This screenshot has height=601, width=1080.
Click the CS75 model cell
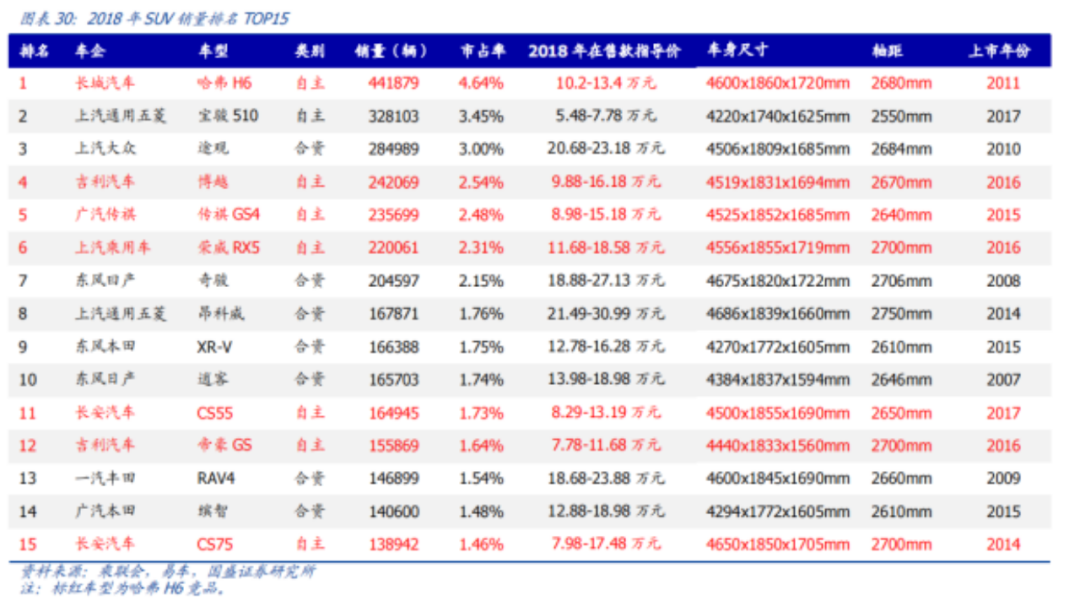click(x=216, y=544)
